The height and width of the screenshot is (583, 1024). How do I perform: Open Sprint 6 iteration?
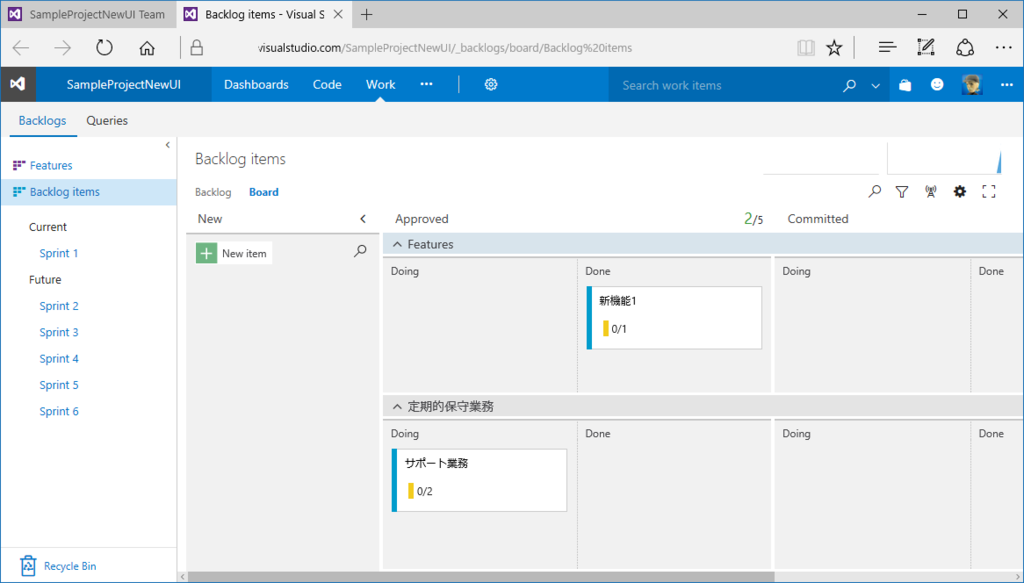coord(59,411)
